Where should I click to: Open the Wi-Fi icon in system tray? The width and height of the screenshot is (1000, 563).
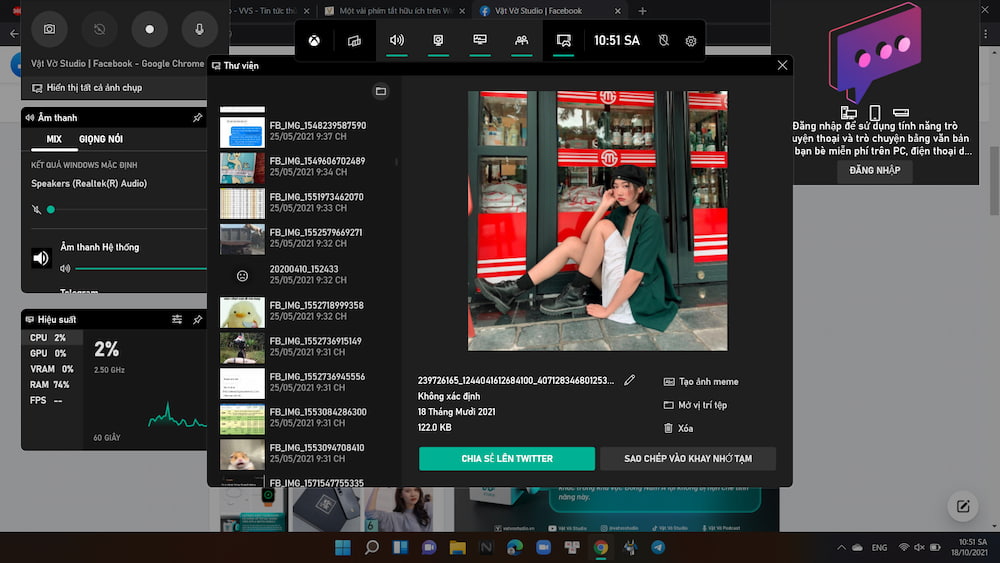[x=904, y=548]
